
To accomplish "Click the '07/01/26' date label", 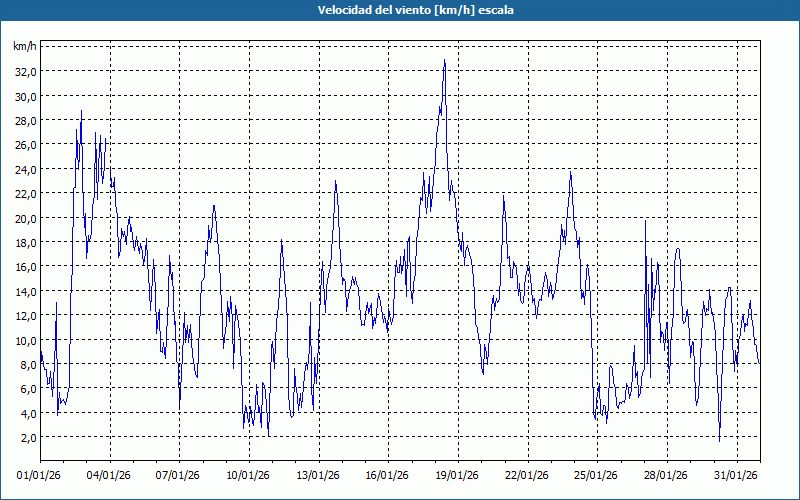I will point(178,476).
